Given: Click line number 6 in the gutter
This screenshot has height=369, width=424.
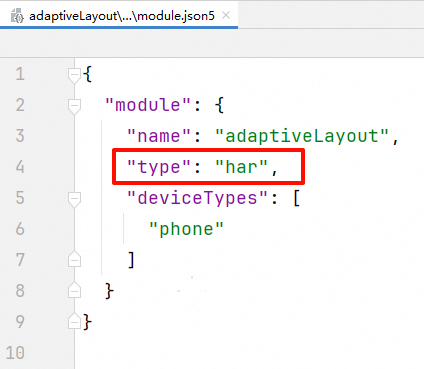Looking at the screenshot, I should 20,229.
